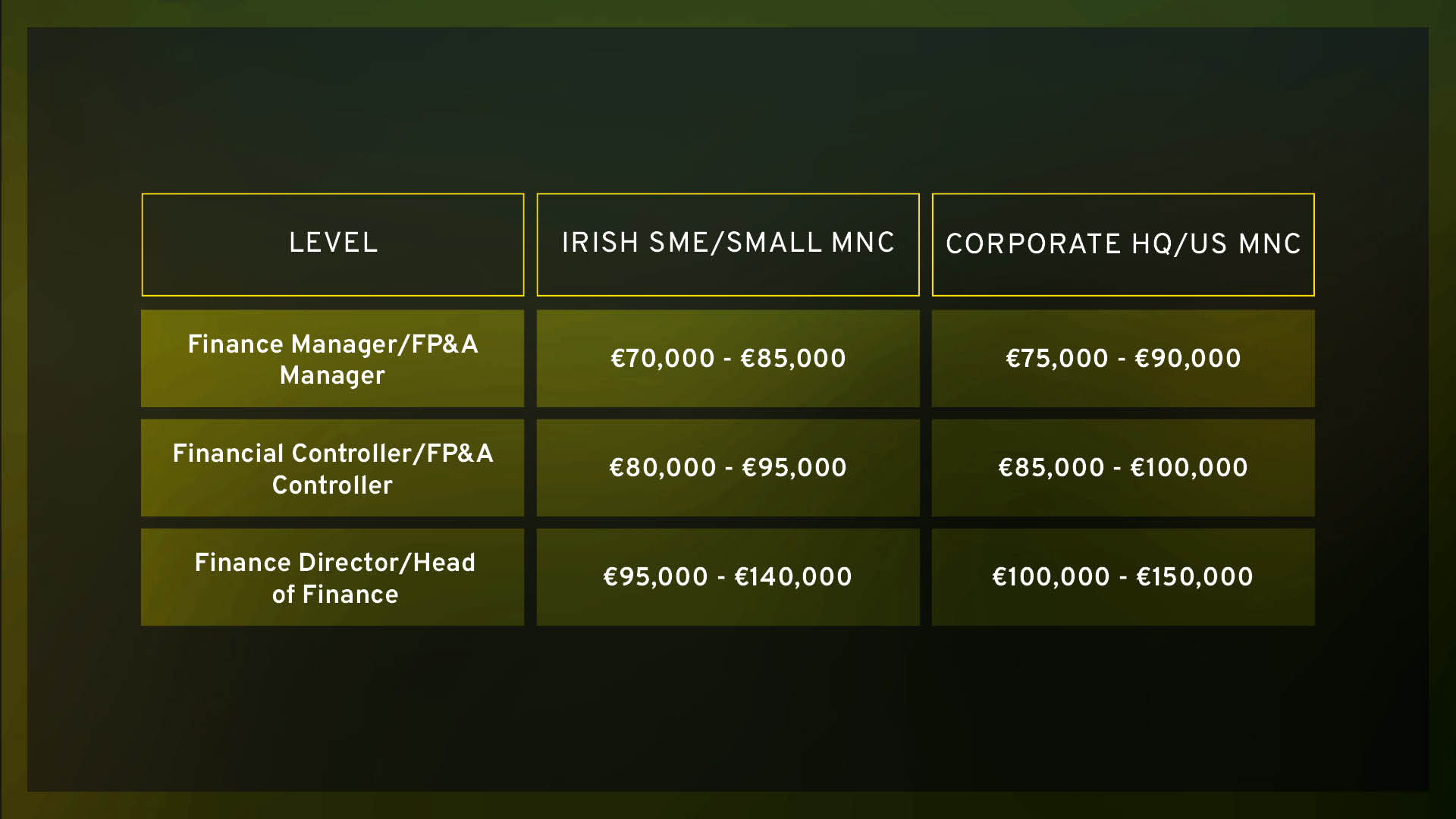
Task: Select the CORPORATE HQ/US MNC header
Action: pos(1123,244)
